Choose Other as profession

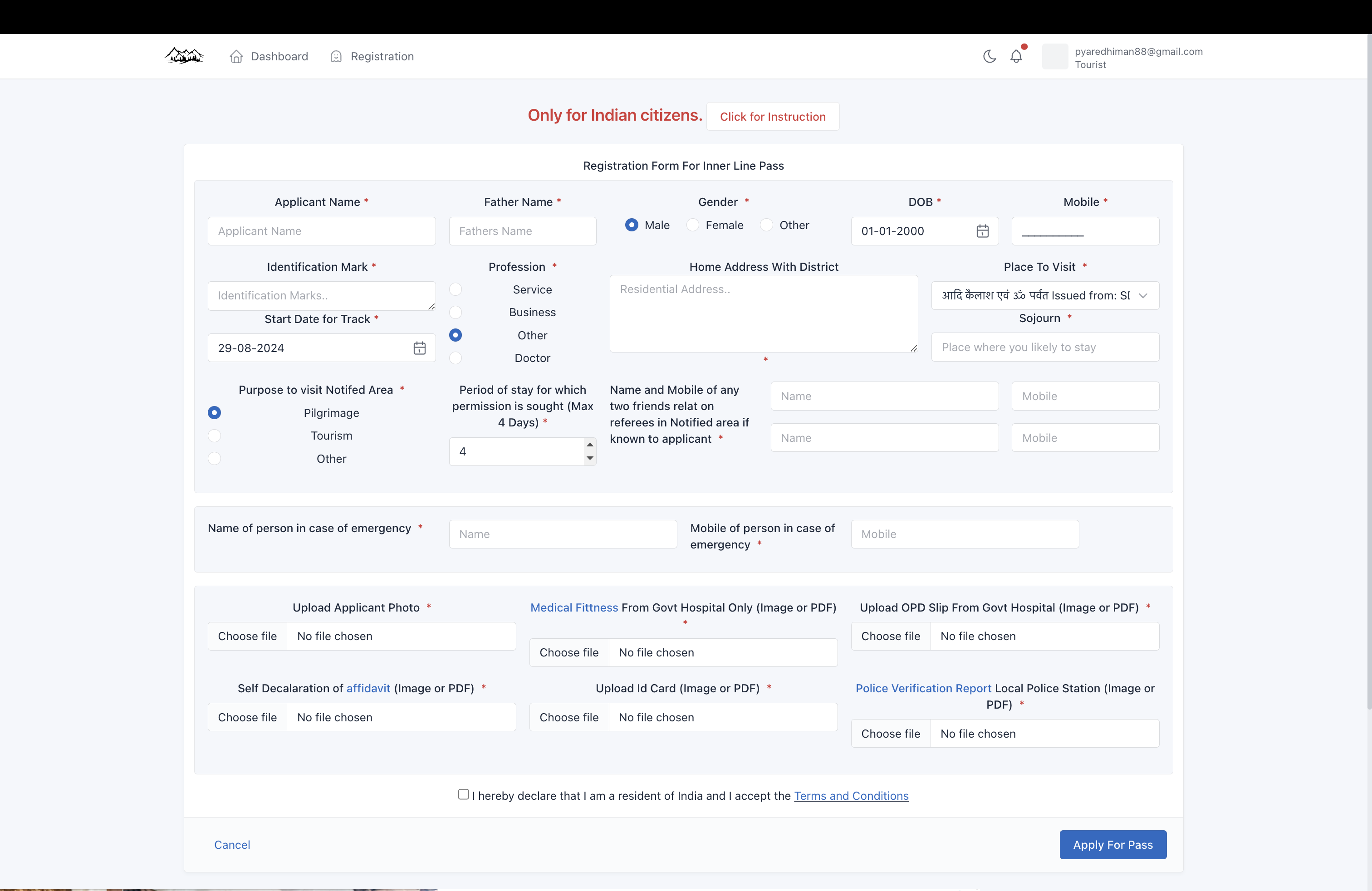pos(456,335)
